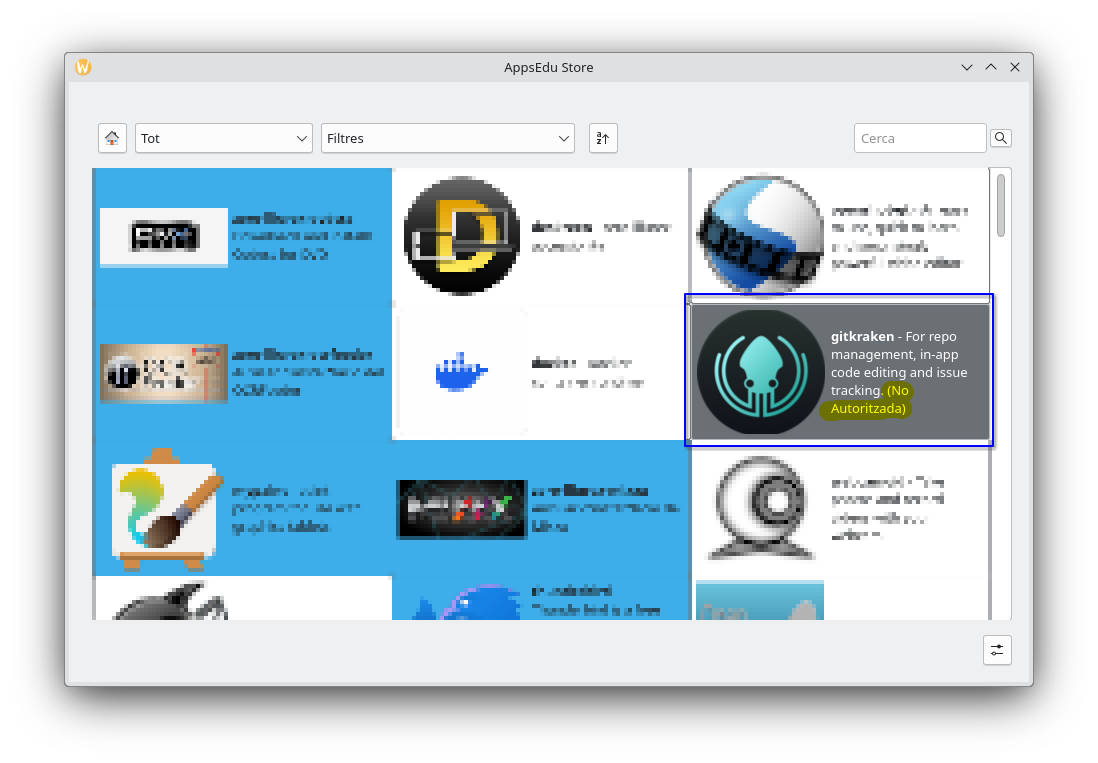
Task: Select the webcam app icon
Action: [x=760, y=509]
